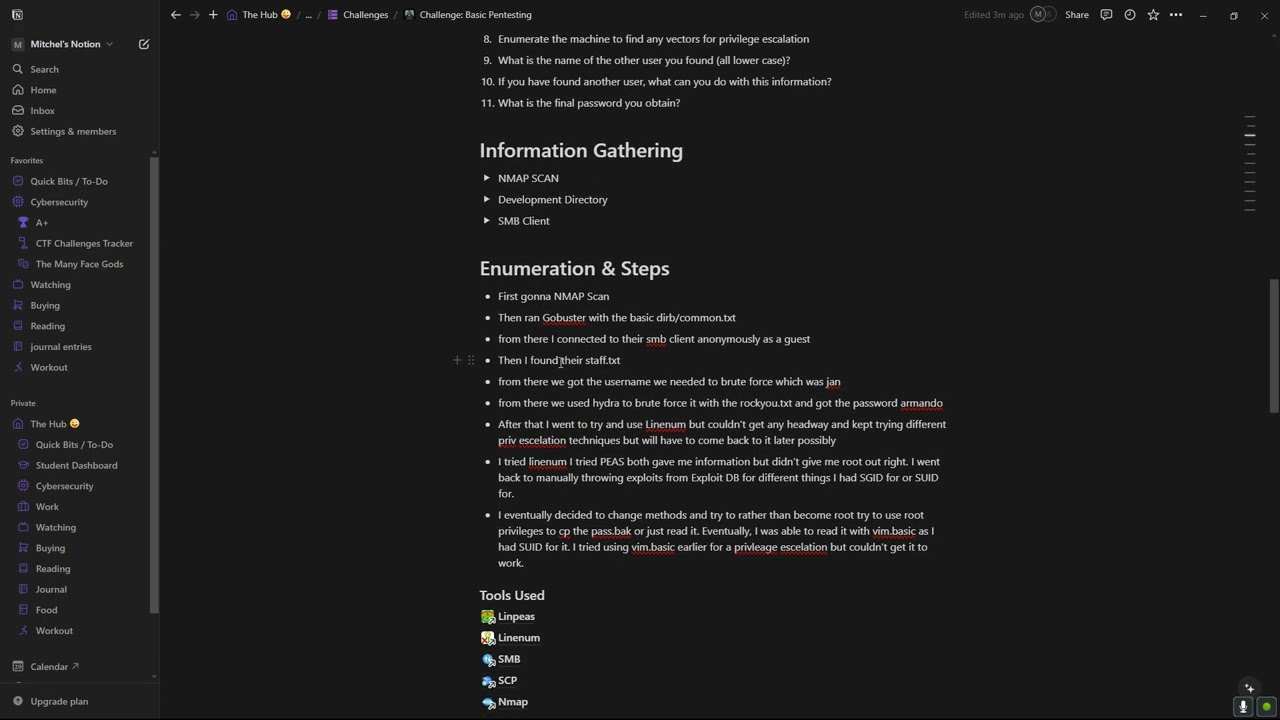Expand the NMAP SCAN toggle
The width and height of the screenshot is (1280, 720).
(486, 178)
